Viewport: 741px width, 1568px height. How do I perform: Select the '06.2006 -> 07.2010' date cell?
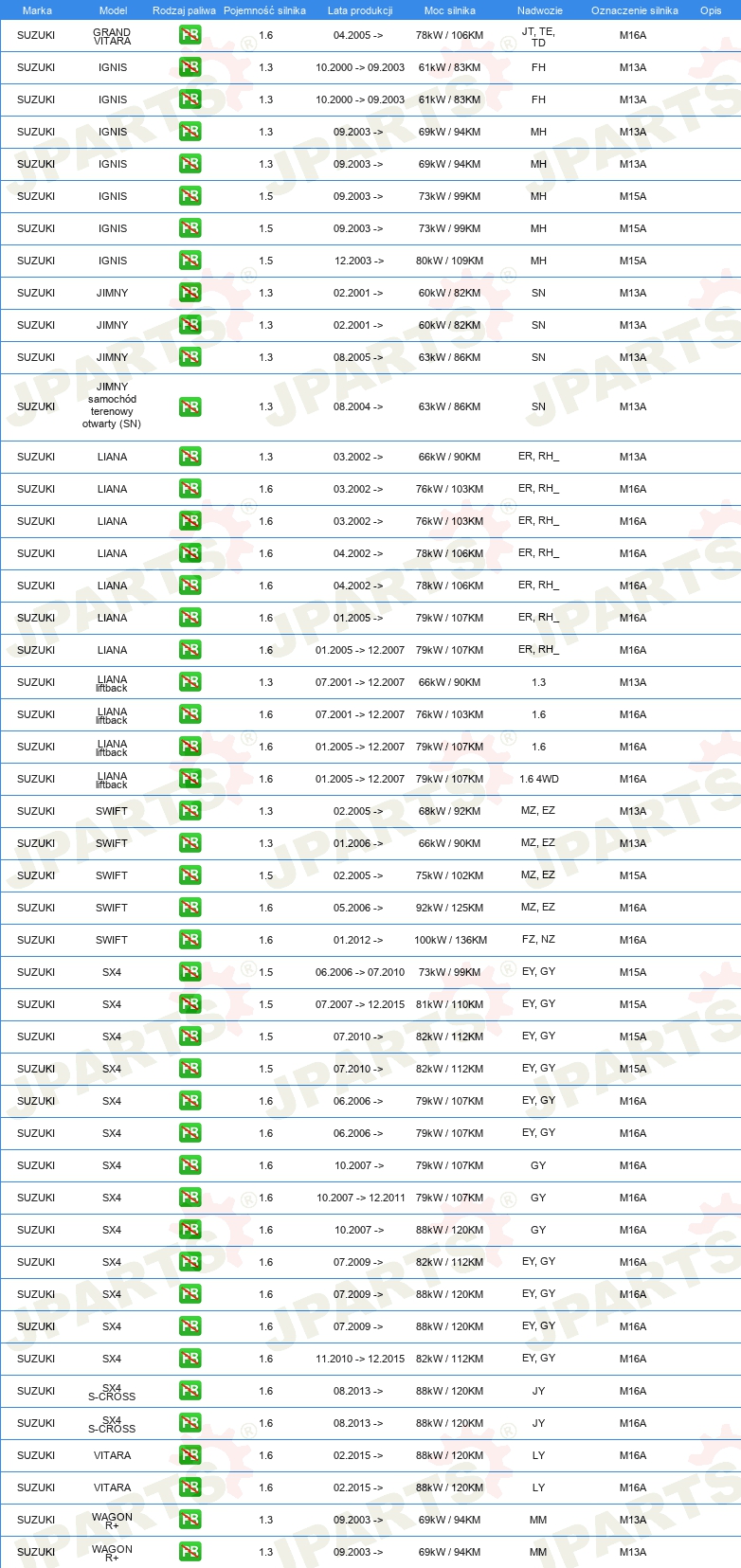pyautogui.click(x=360, y=972)
